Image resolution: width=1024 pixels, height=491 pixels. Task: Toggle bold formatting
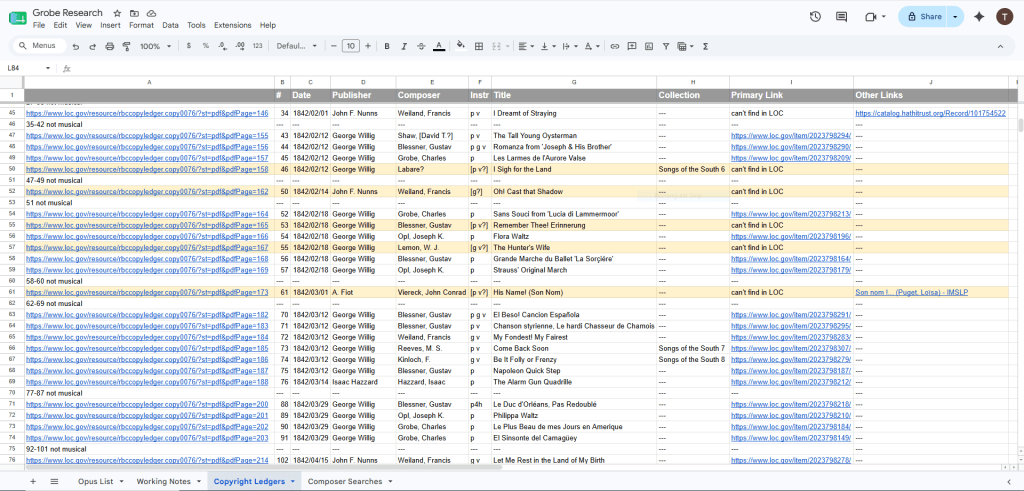click(387, 46)
